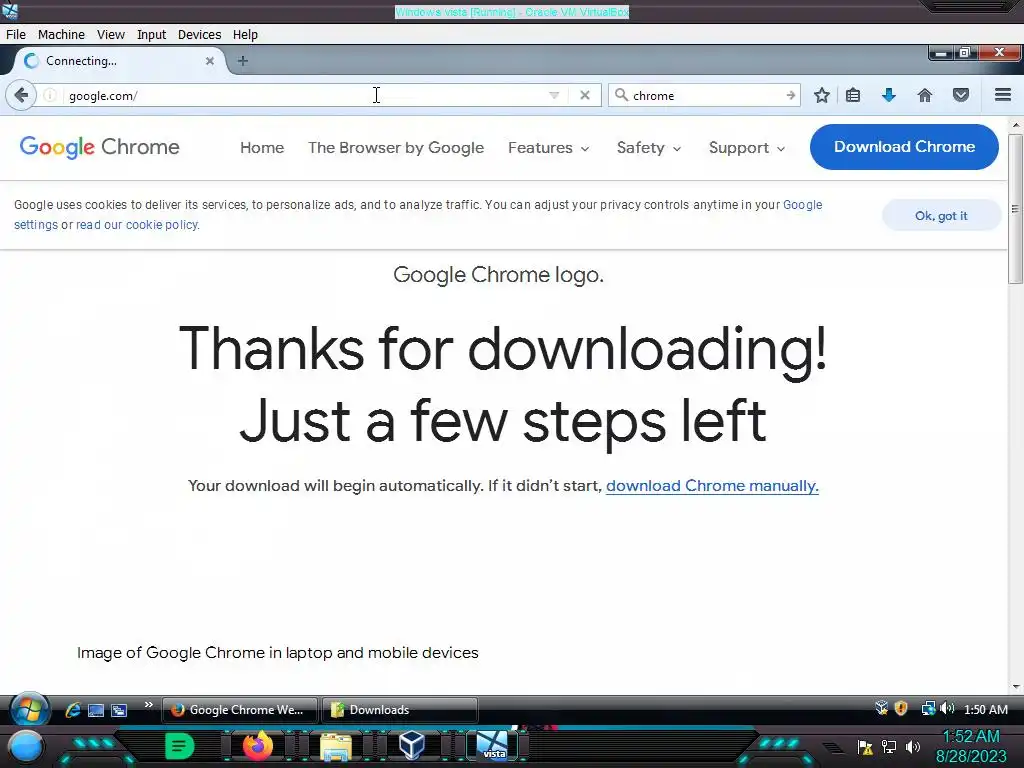Click the search go arrow
Viewport: 1024px width, 768px height.
point(790,95)
